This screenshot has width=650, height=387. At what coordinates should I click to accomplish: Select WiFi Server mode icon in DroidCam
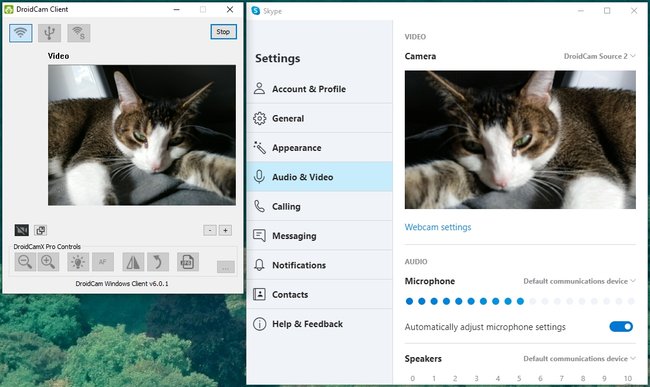coord(78,33)
